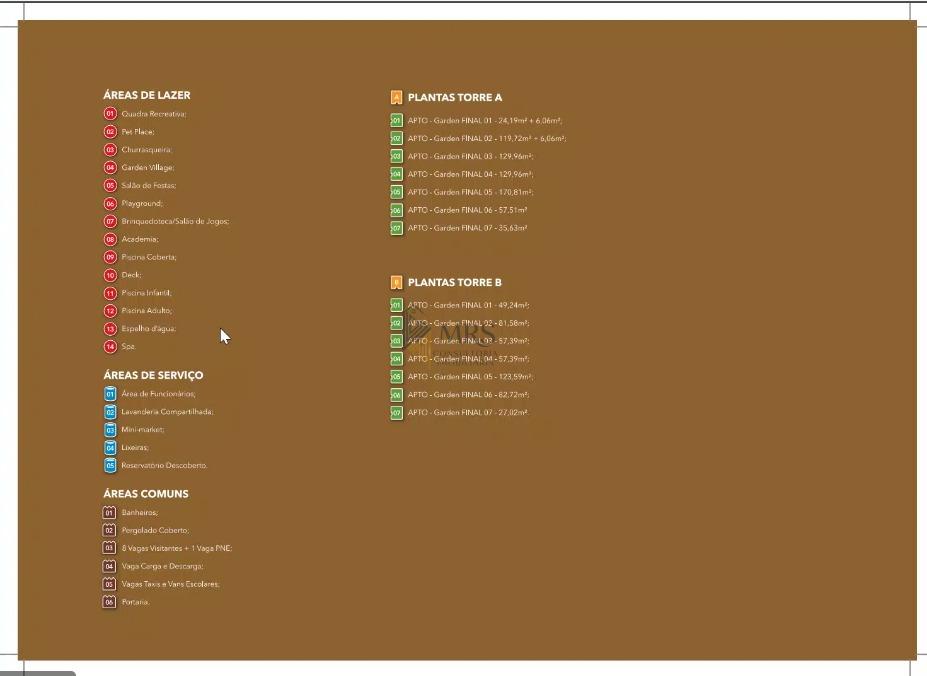The image size is (927, 676).
Task: Click the Lavanderia Compartilhada label
Action: (x=167, y=412)
